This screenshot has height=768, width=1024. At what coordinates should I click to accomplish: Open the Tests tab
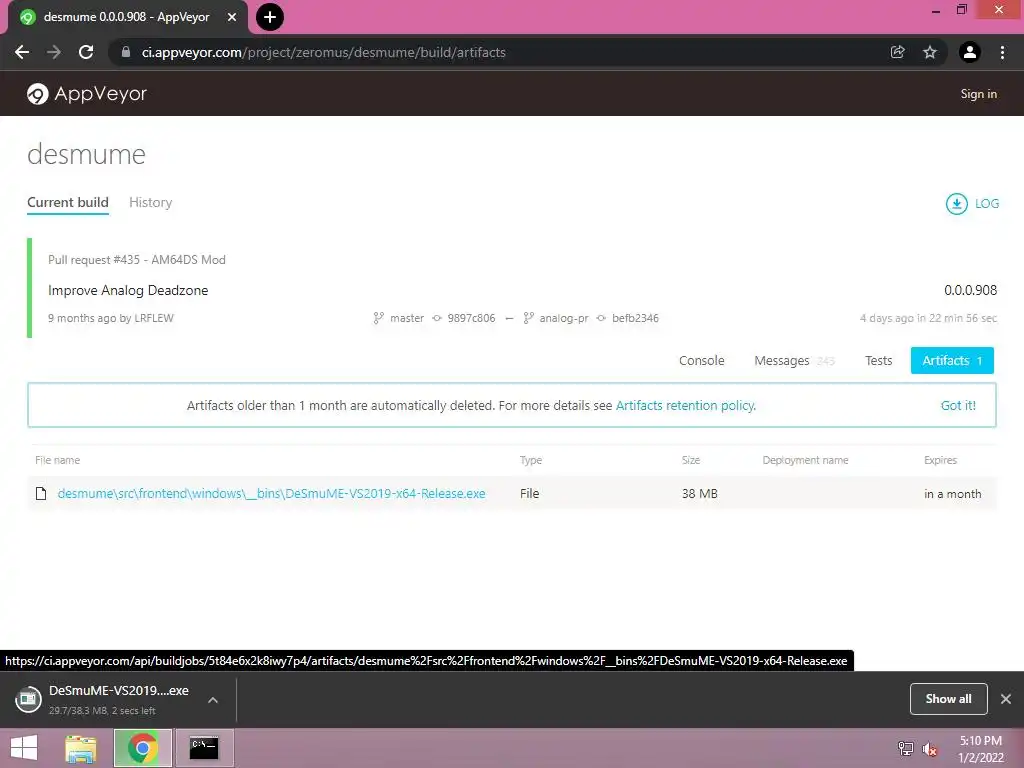[878, 360]
